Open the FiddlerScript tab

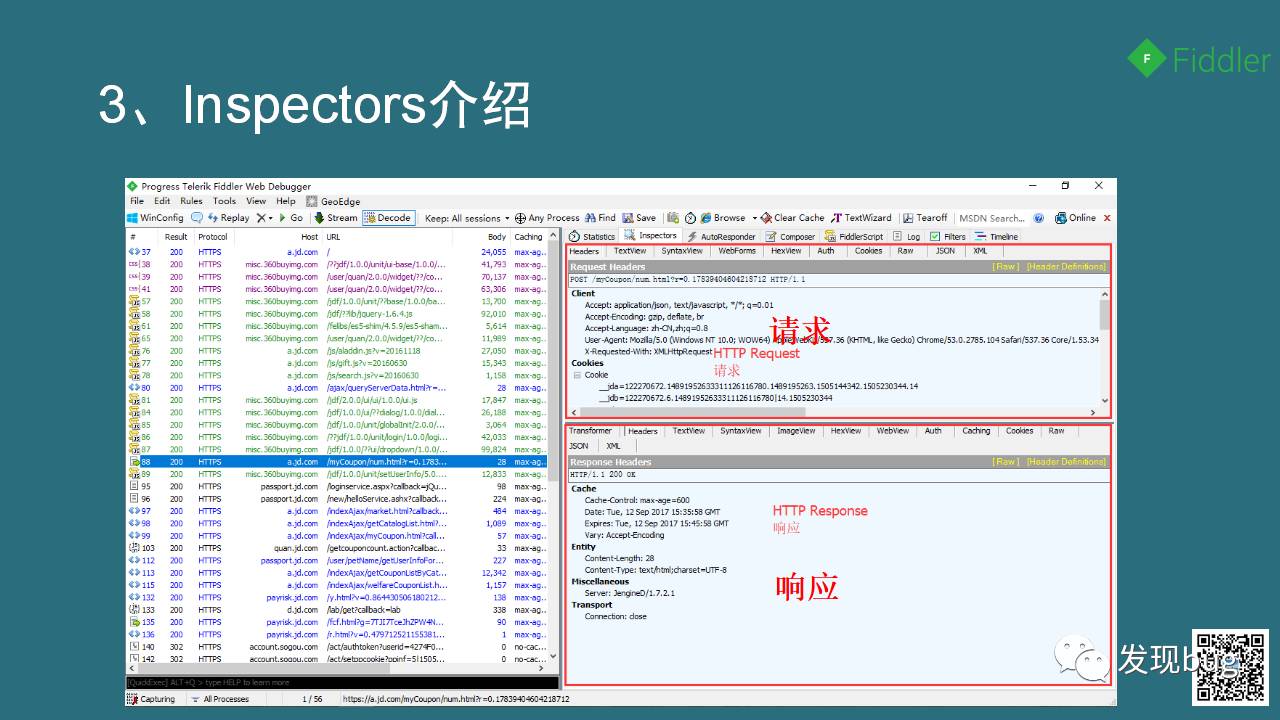854,237
